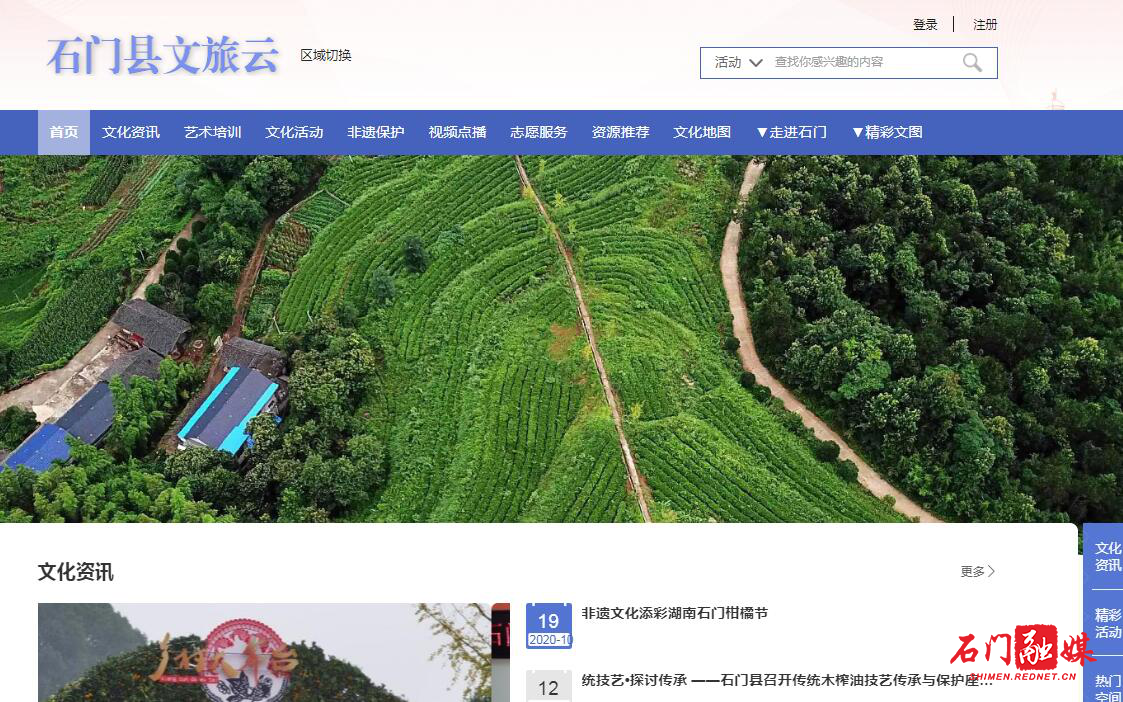Open the 视频点播 menu item
Viewport: 1123px width, 702px height.
(x=458, y=133)
